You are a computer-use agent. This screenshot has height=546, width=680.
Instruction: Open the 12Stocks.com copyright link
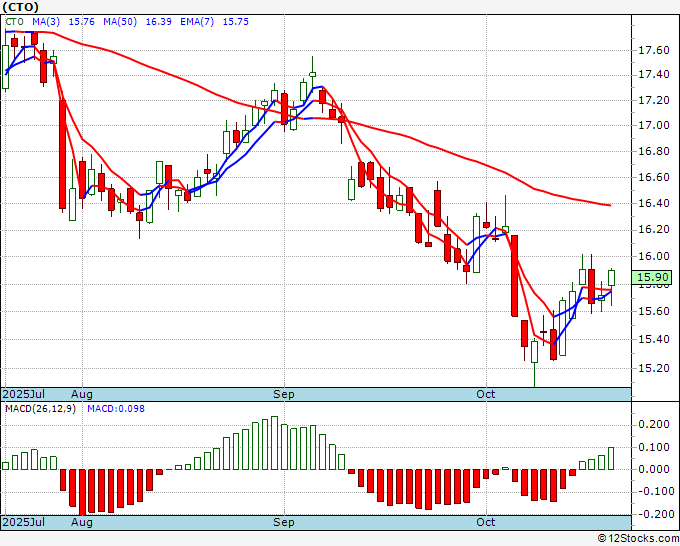(x=638, y=539)
